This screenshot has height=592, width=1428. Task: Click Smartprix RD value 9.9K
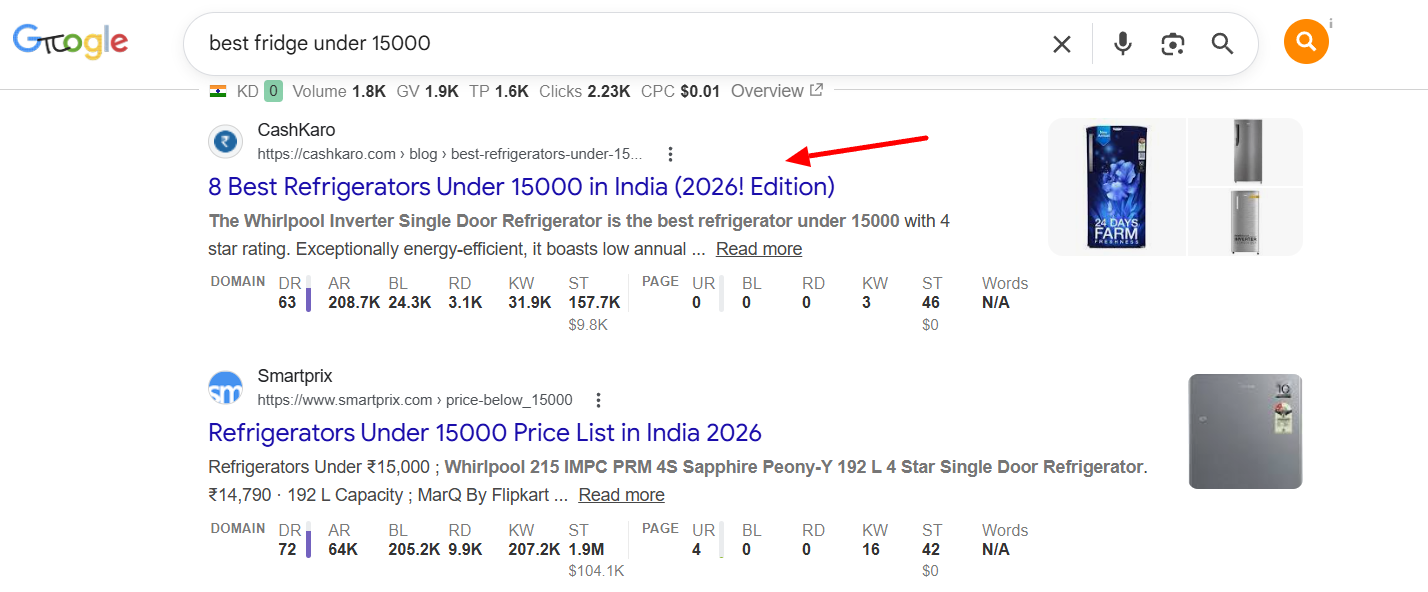point(465,549)
